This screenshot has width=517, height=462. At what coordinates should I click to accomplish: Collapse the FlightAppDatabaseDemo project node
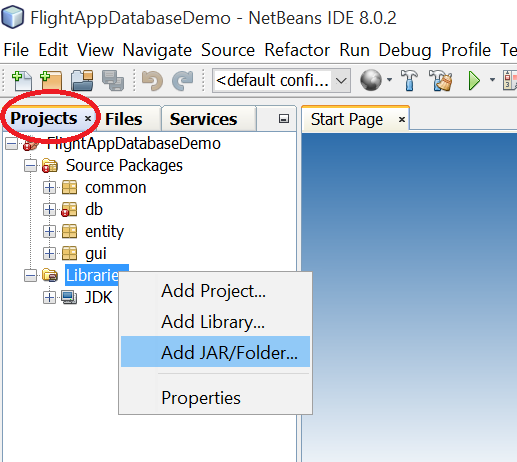tap(11, 144)
